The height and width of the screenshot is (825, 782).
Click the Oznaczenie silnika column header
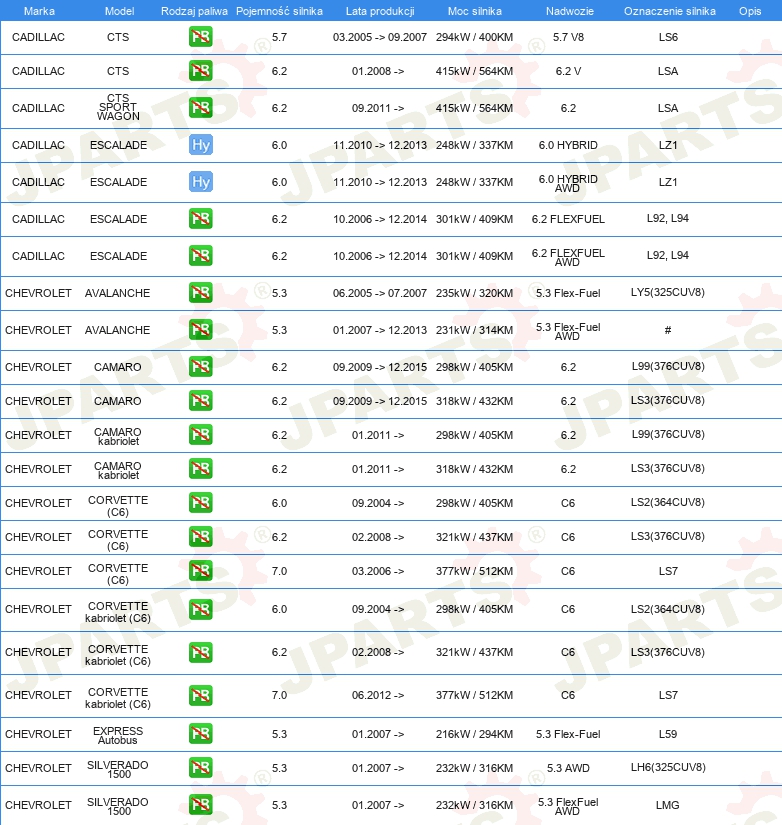click(x=669, y=11)
